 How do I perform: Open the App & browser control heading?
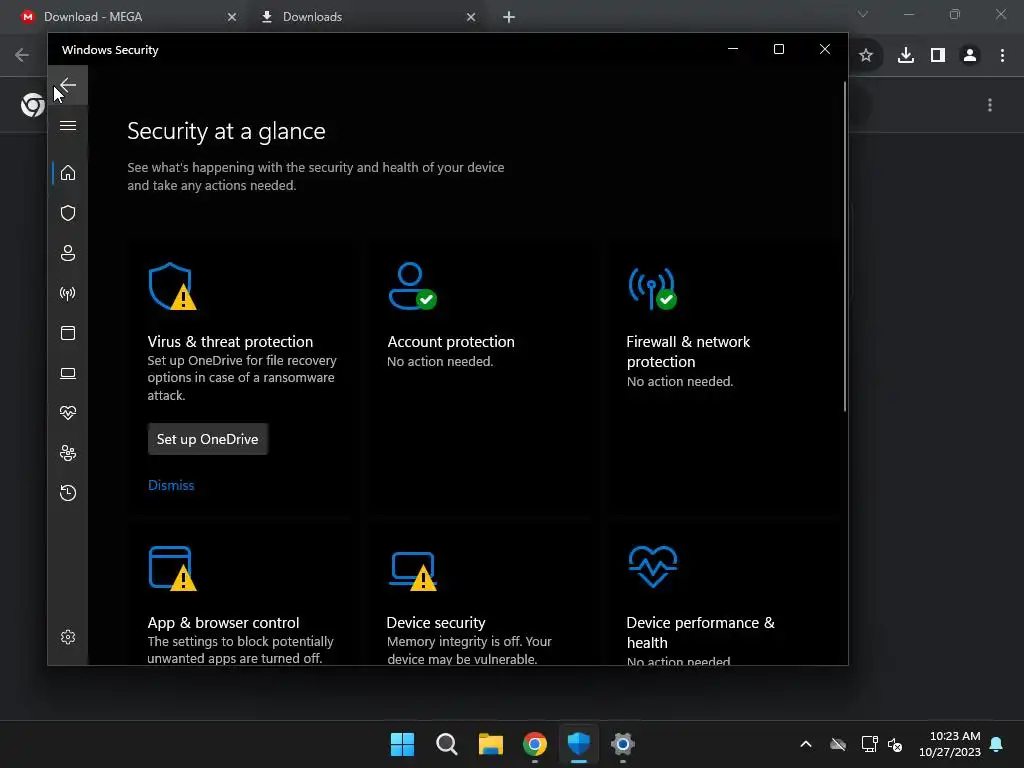[x=223, y=623]
